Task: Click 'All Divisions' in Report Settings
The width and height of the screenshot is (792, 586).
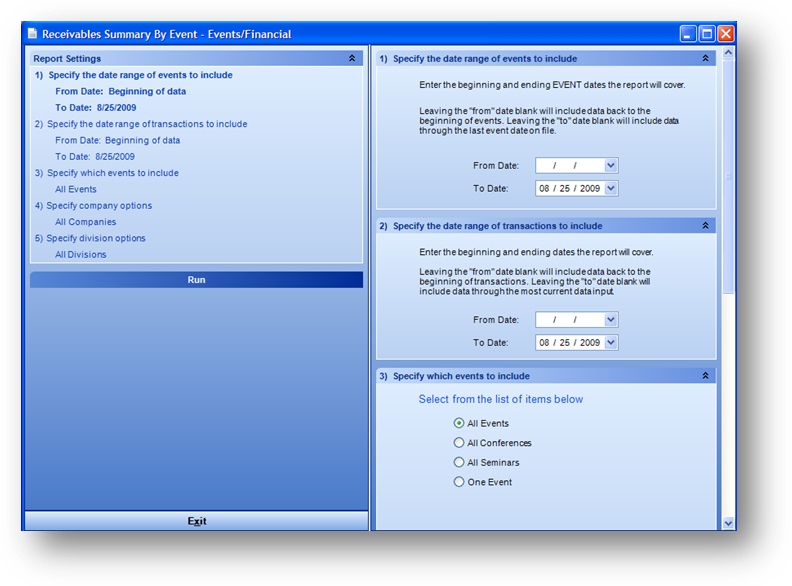Action: click(81, 254)
